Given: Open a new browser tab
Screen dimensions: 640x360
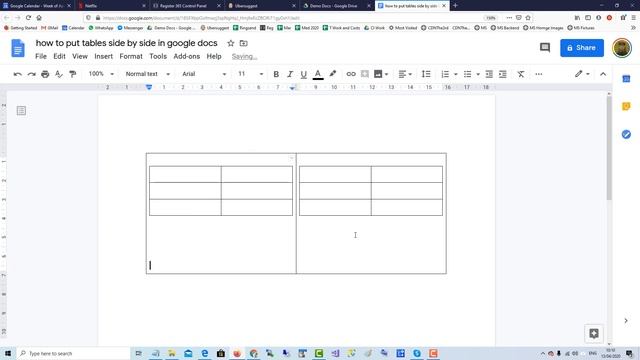Looking at the screenshot, I should pyautogui.click(x=455, y=5).
